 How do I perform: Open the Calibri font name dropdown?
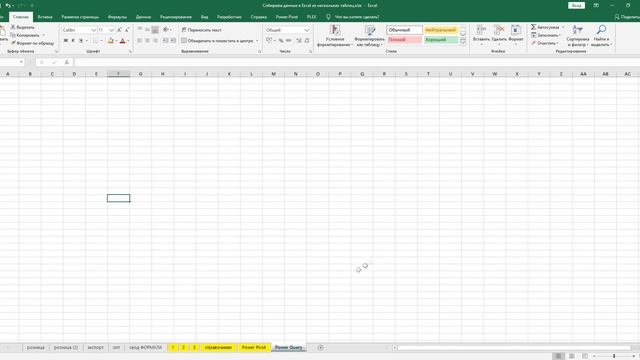93,30
